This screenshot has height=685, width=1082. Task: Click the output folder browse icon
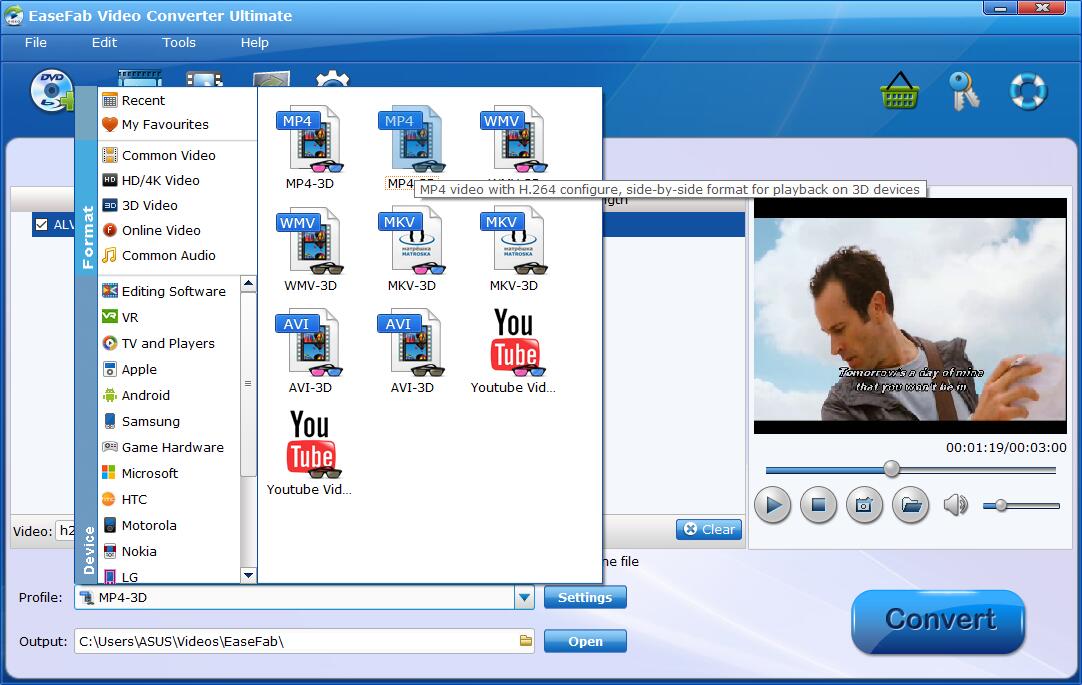(x=526, y=641)
